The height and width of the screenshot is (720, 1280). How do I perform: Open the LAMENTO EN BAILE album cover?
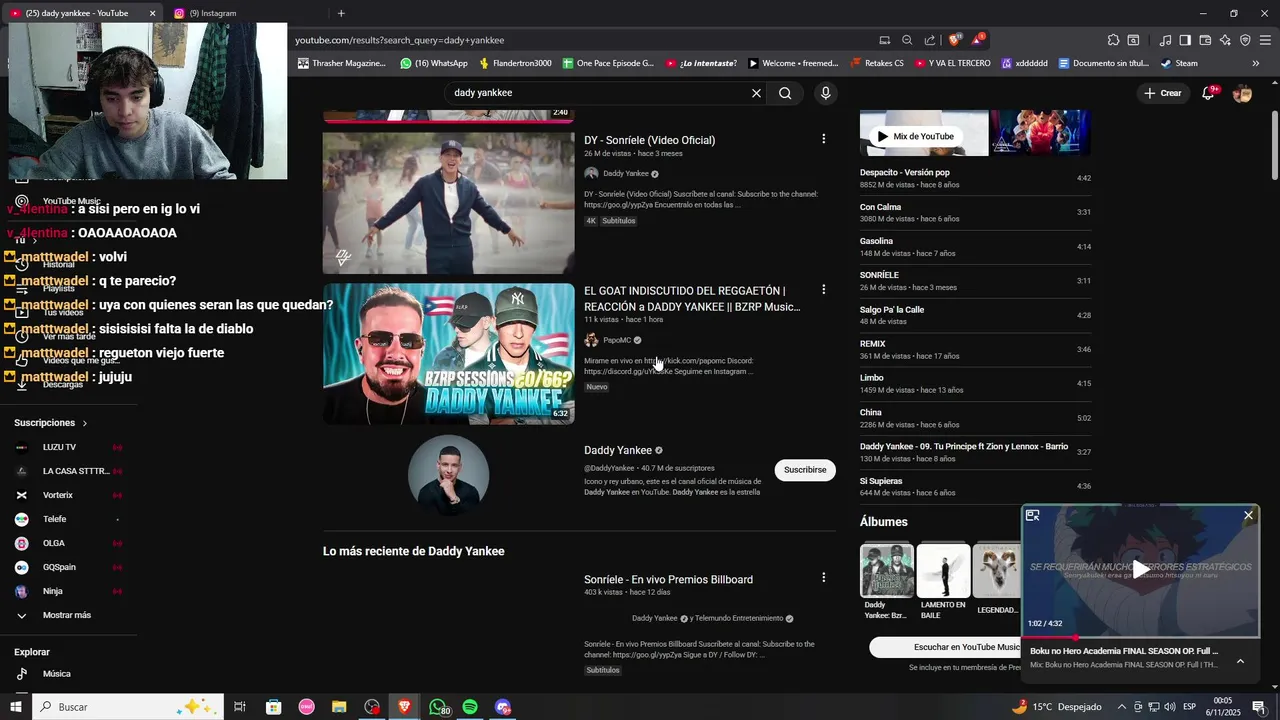(943, 570)
